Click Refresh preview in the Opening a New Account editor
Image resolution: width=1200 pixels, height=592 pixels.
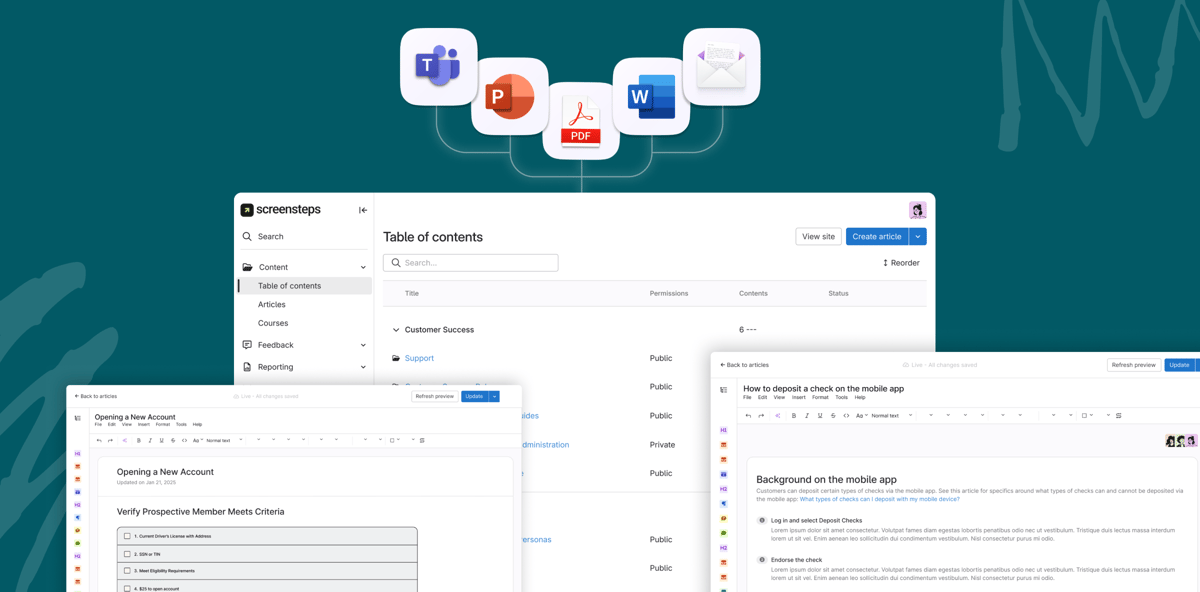434,397
